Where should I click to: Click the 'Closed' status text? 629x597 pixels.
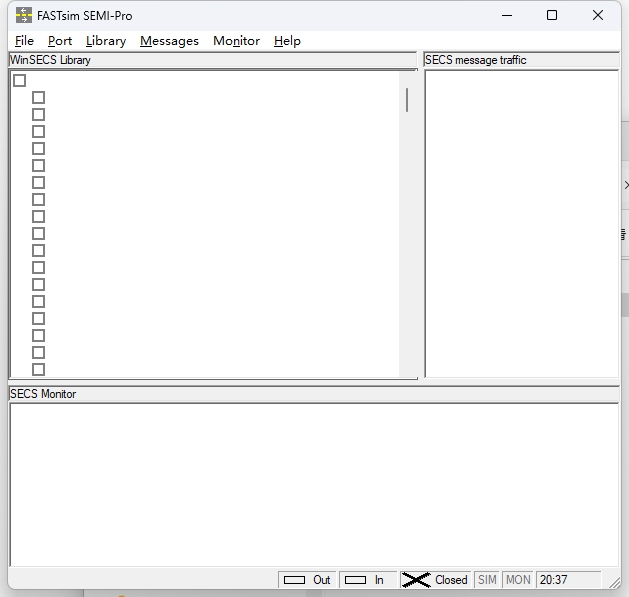[451, 580]
